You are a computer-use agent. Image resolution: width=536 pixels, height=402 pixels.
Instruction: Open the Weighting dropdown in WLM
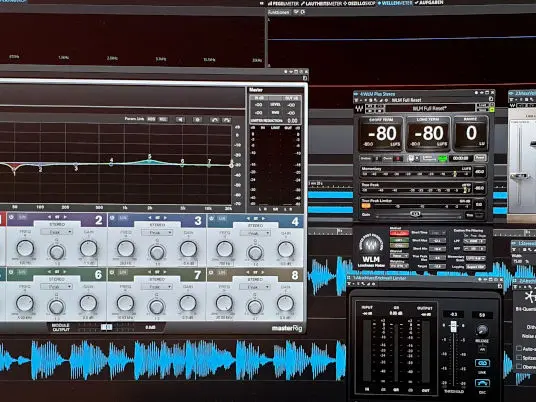tap(399, 266)
